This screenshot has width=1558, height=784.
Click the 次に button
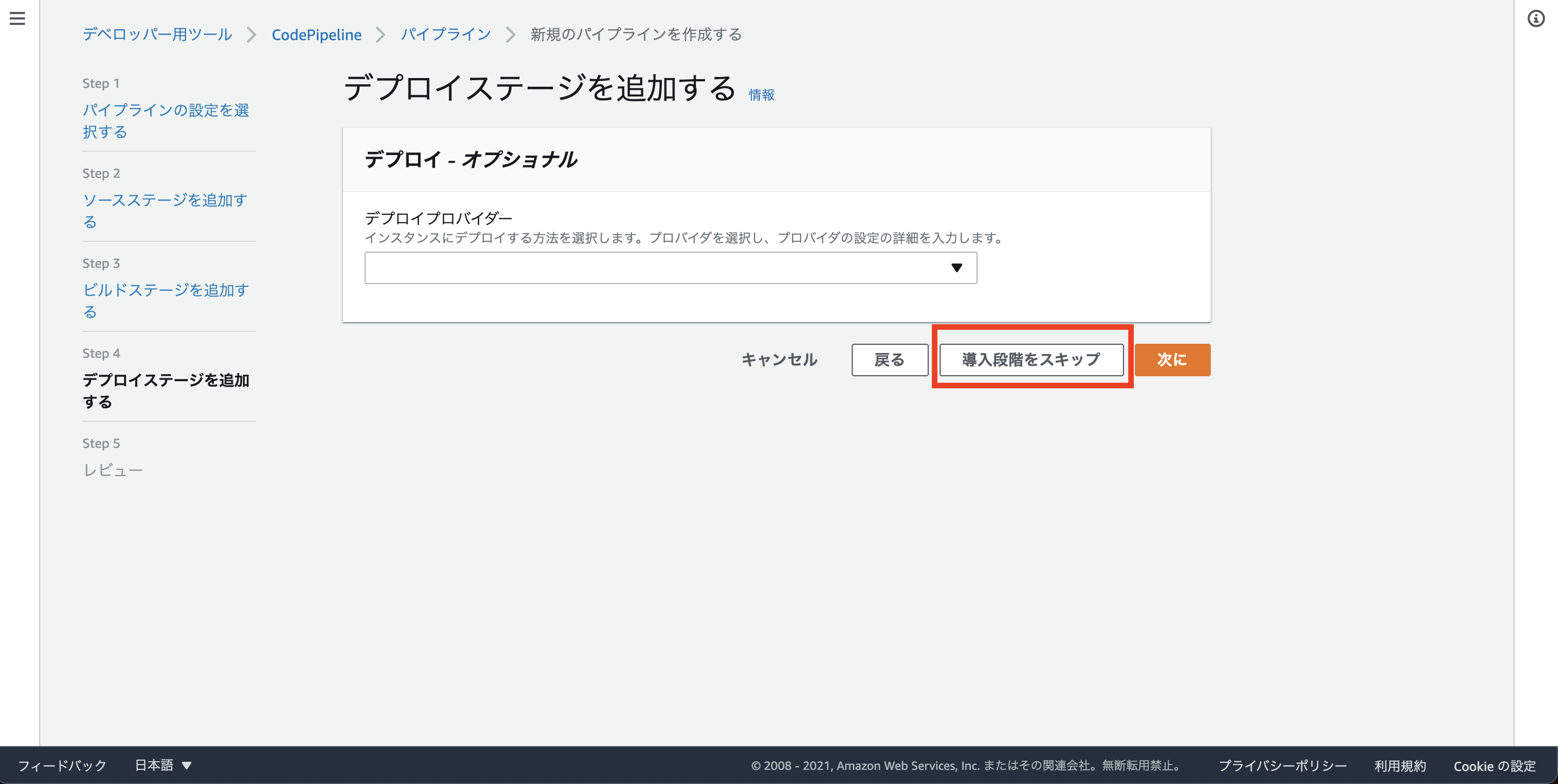point(1172,359)
